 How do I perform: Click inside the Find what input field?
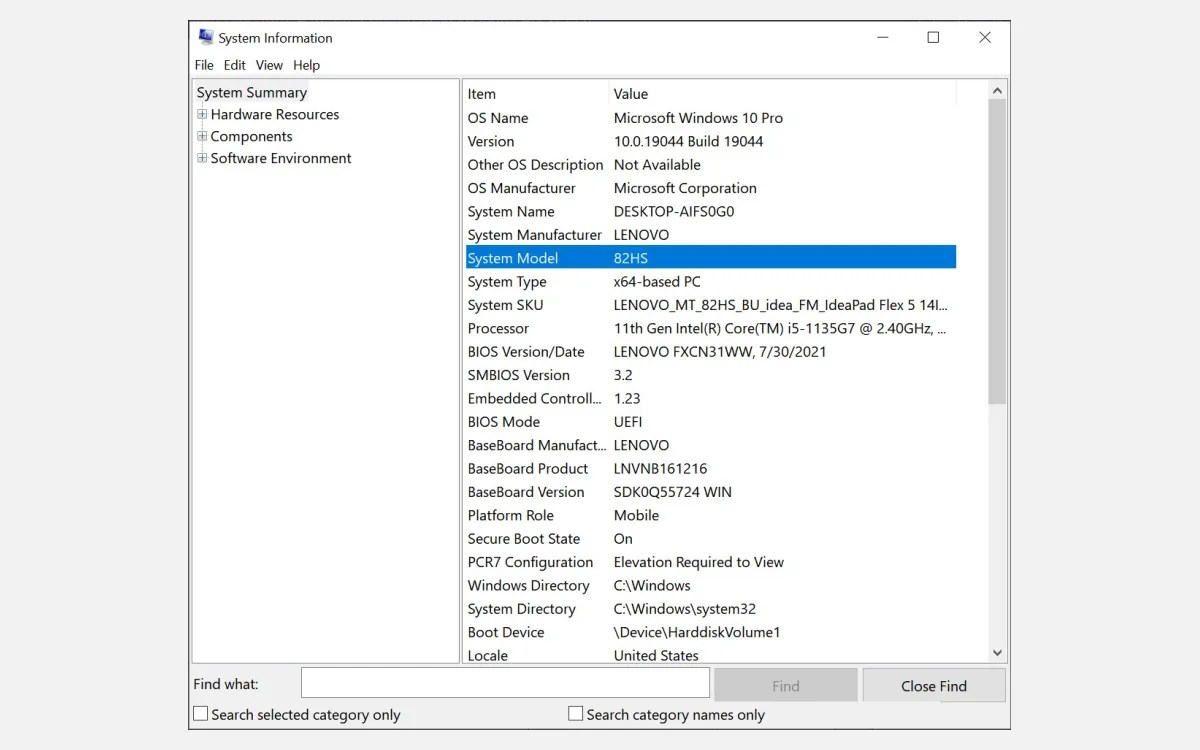(505, 682)
